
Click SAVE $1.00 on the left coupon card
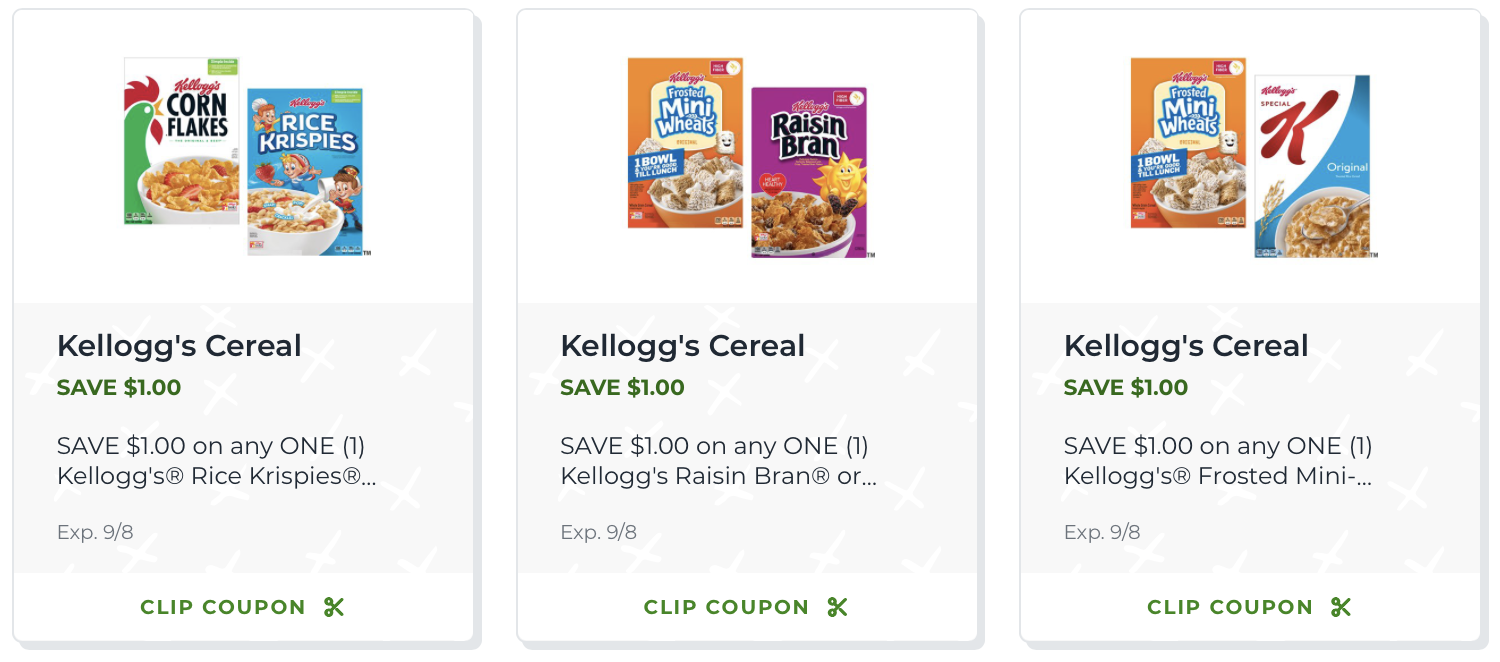click(118, 388)
